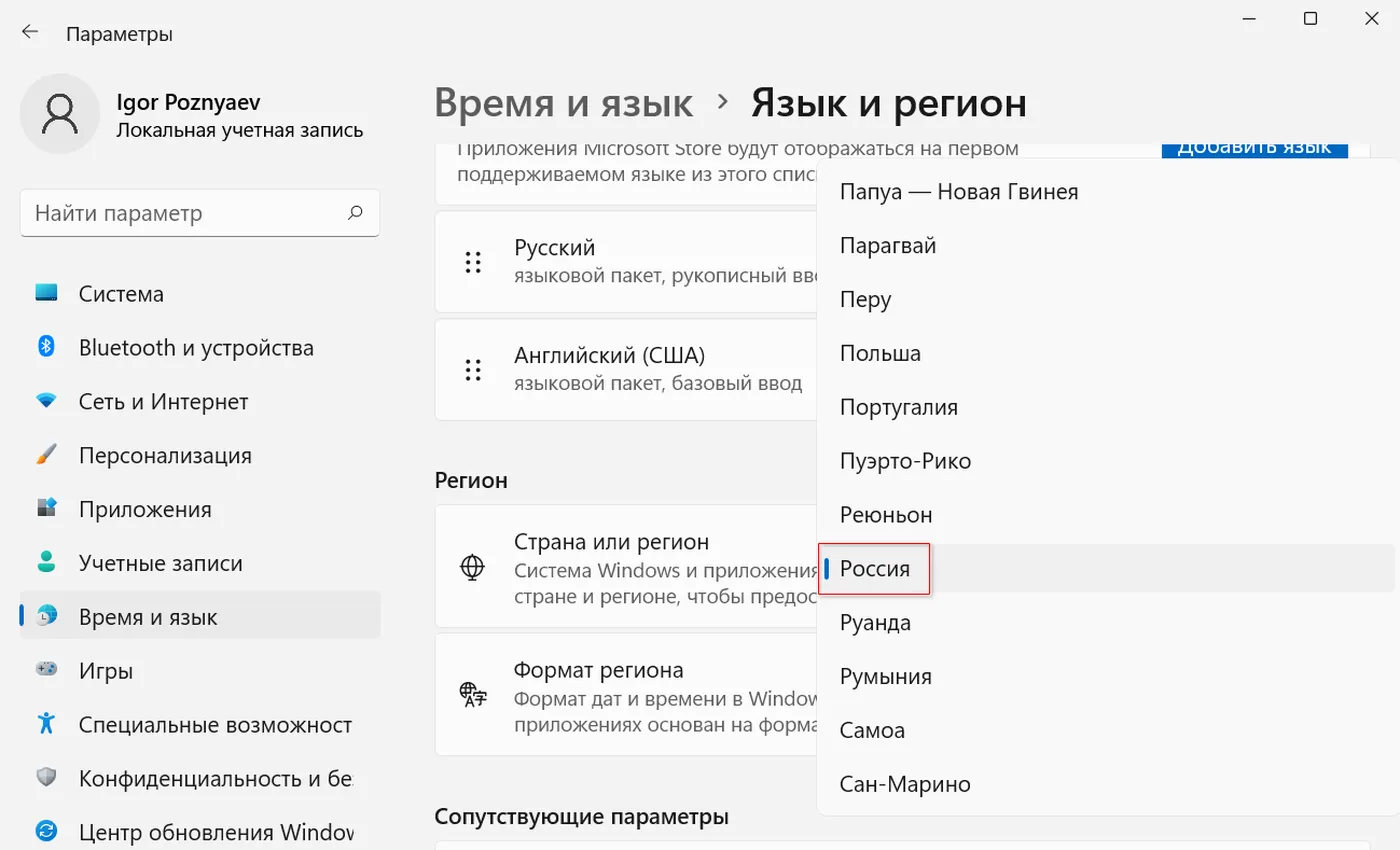Pick Португалия in country list
Screen dimensions: 1400x850
(x=898, y=407)
